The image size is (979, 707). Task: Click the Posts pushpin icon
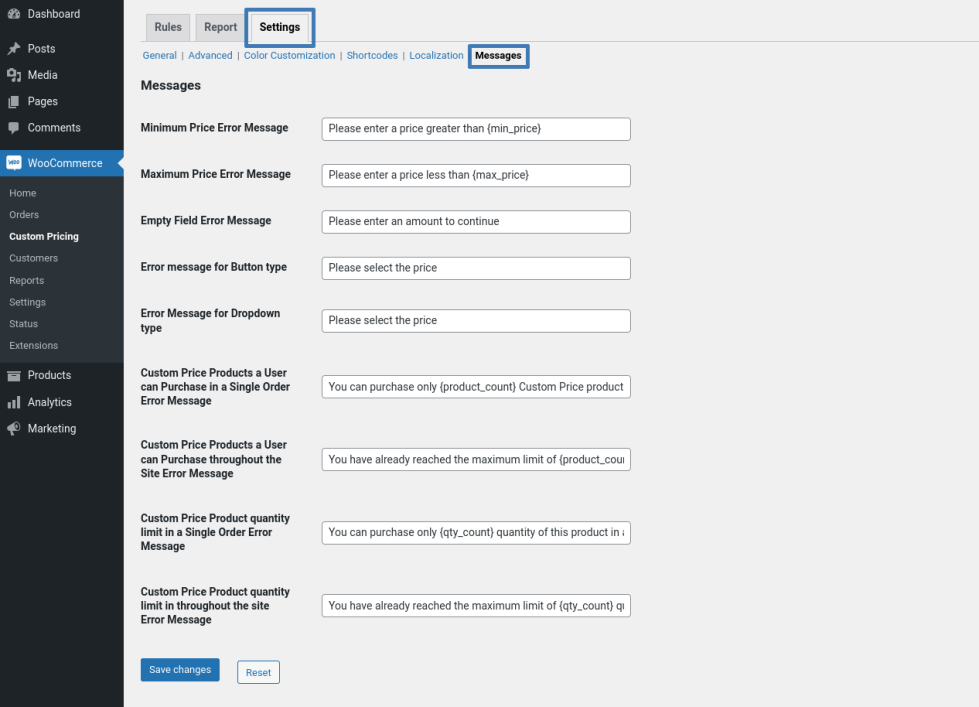point(14,49)
